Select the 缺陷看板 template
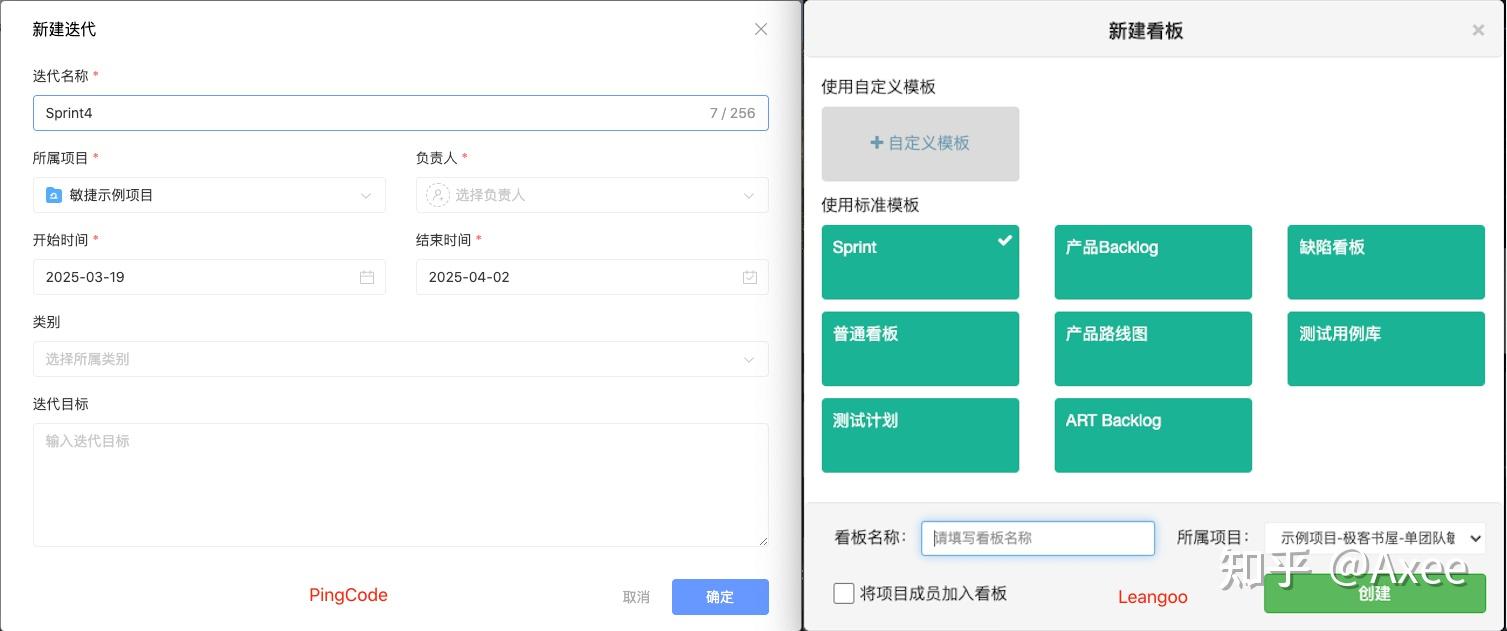Viewport: 1507px width, 631px height. coord(1386,262)
